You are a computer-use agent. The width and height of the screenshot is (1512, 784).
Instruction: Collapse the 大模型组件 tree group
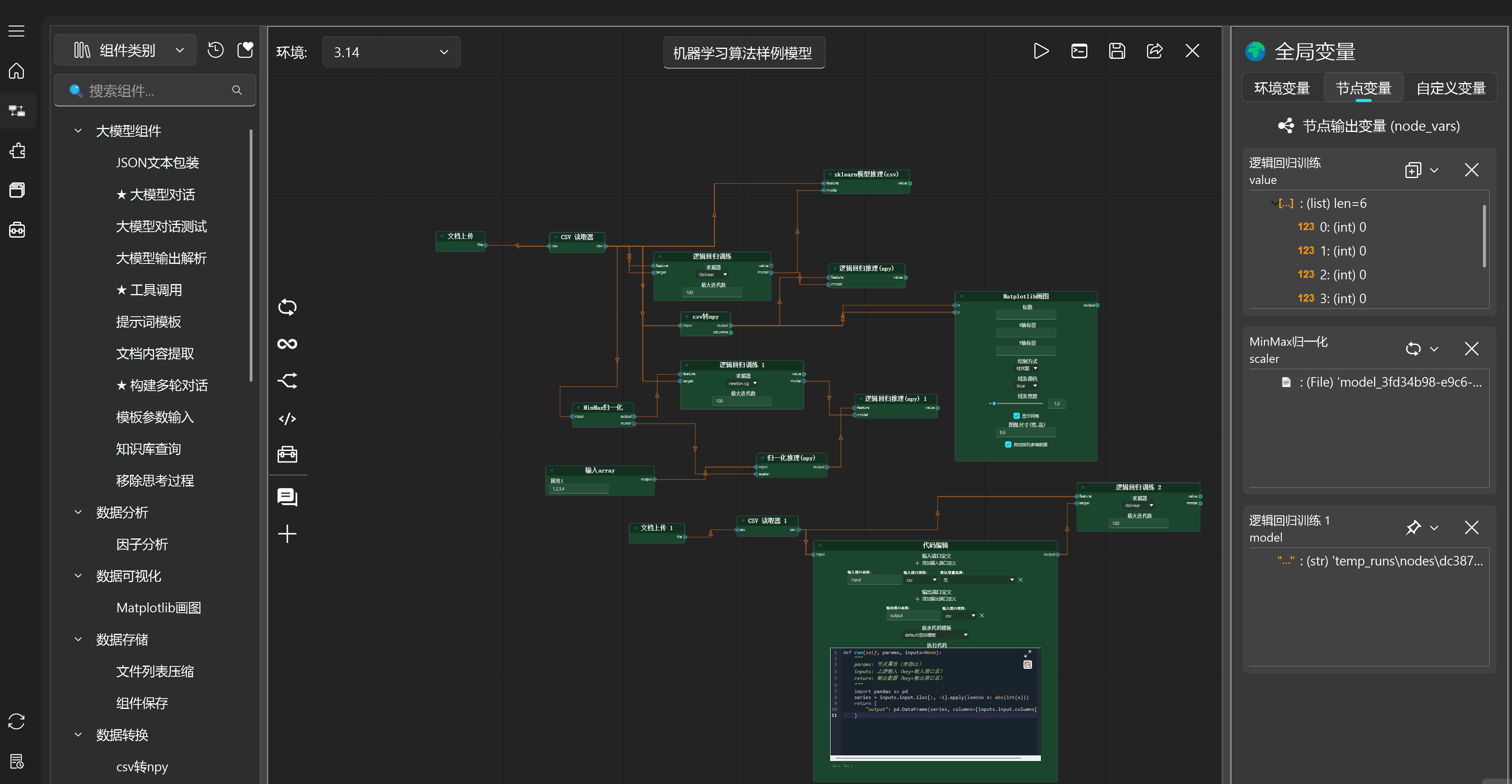point(78,131)
